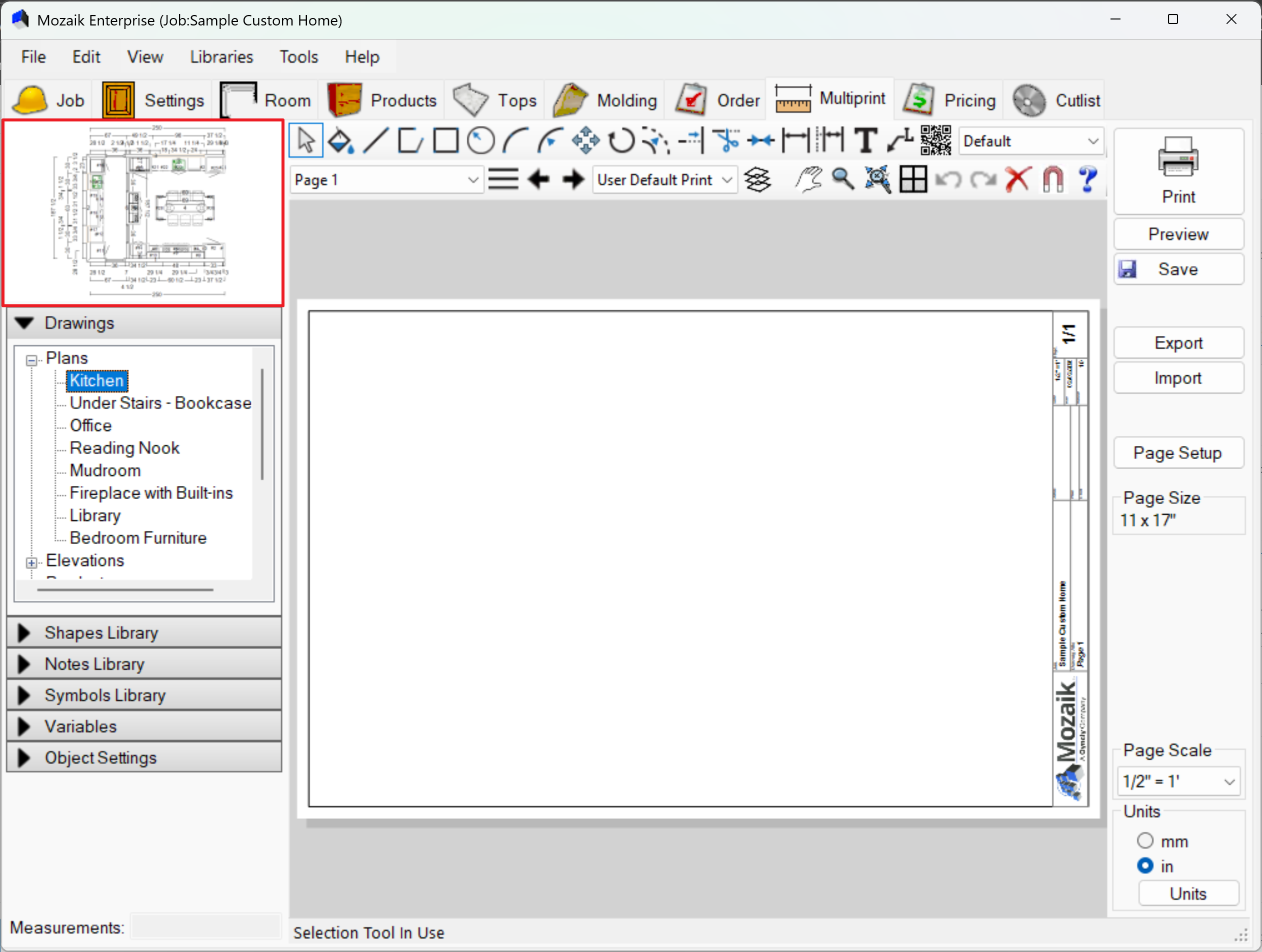Toggle the magnet snap icon
The height and width of the screenshot is (952, 1262).
tap(1052, 180)
